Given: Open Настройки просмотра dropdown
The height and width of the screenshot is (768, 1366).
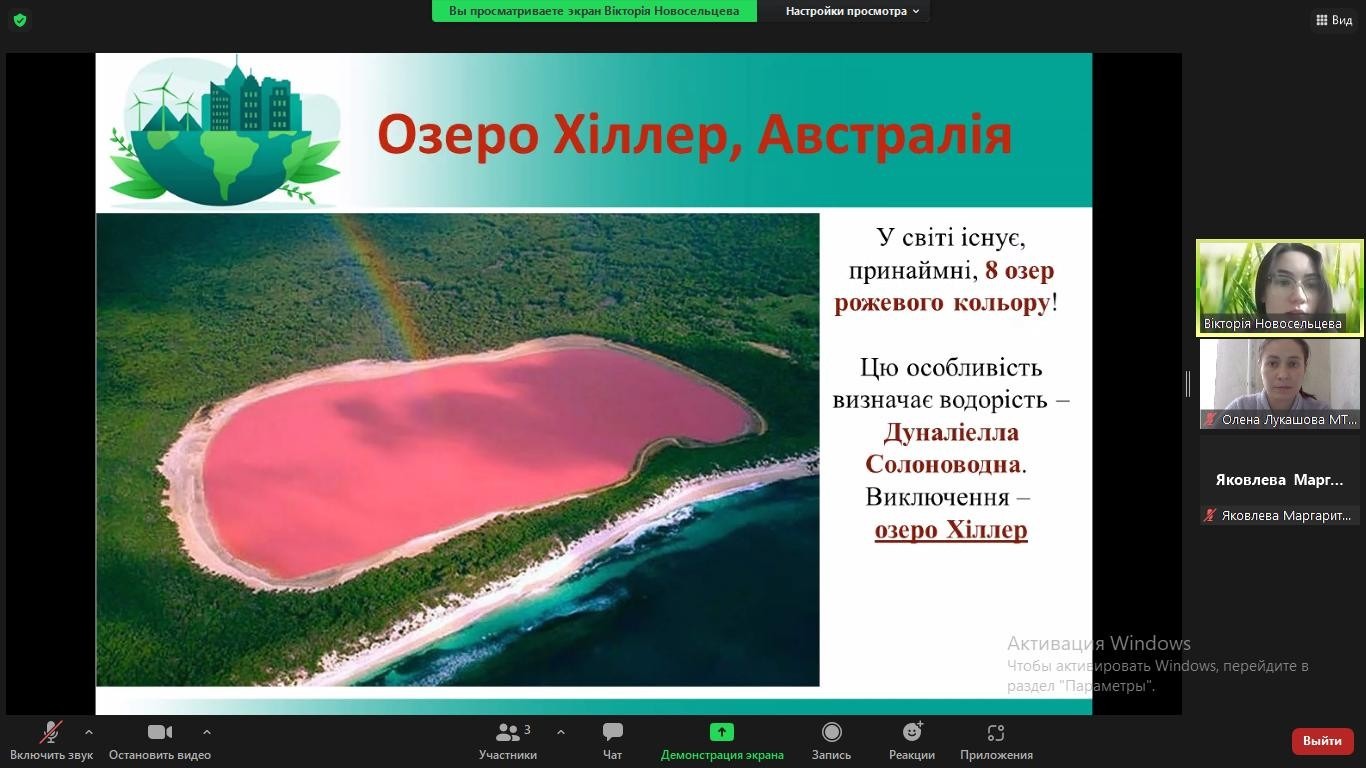Looking at the screenshot, I should pyautogui.click(x=852, y=11).
